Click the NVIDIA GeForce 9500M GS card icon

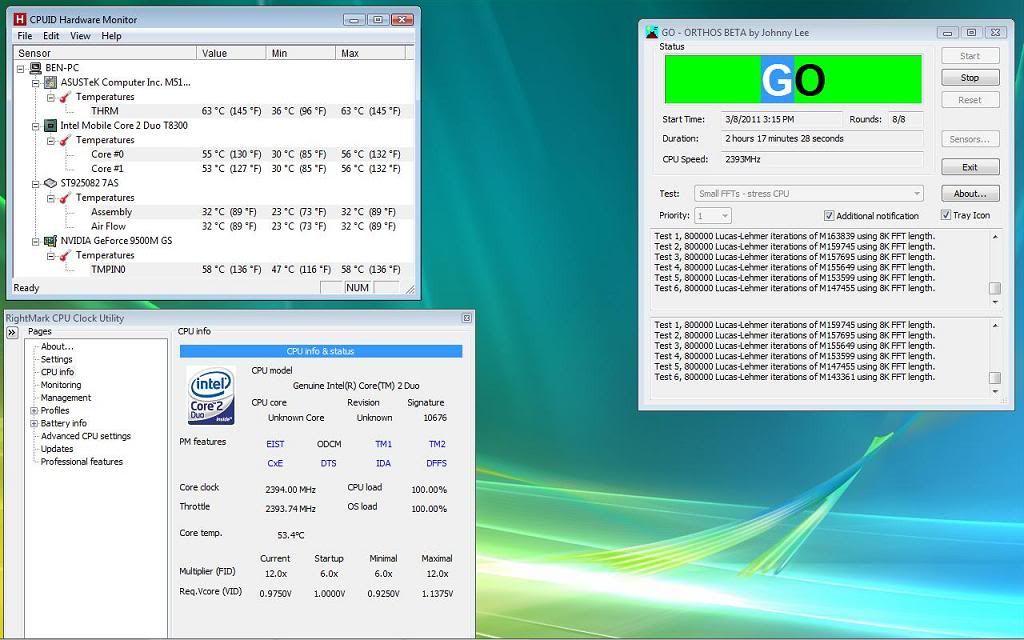coord(50,240)
